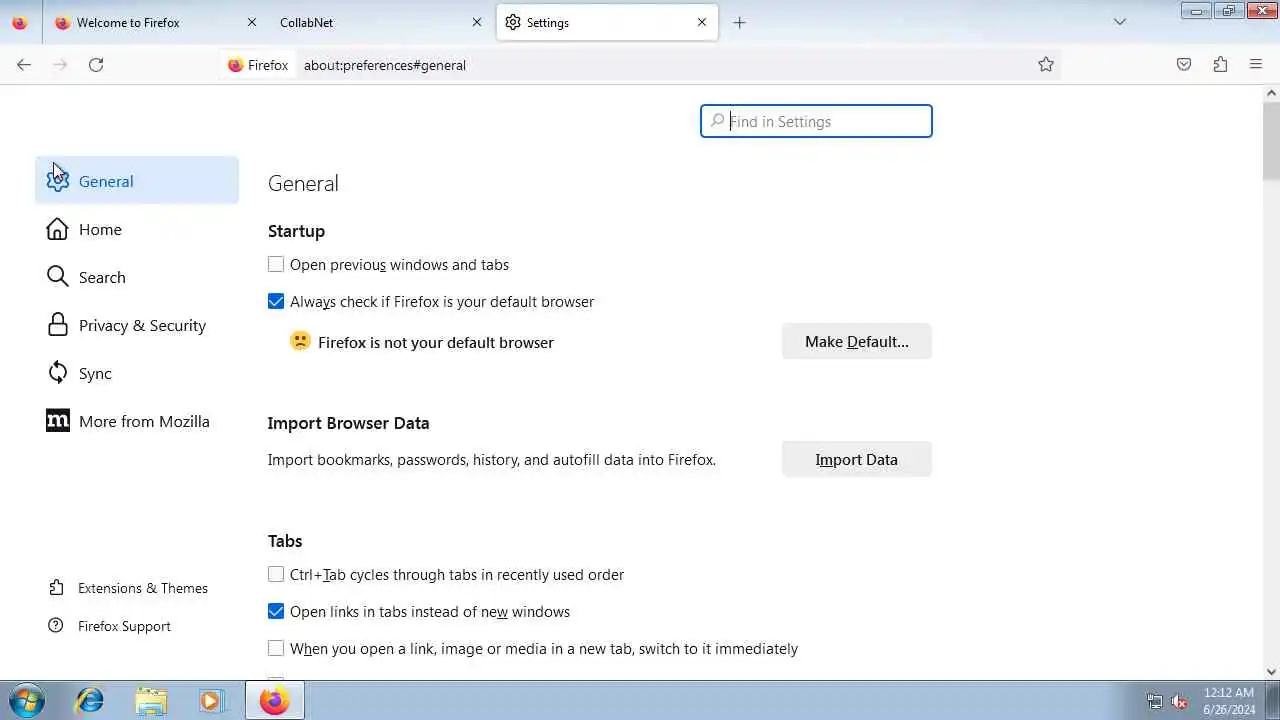This screenshot has height=720, width=1280.
Task: Enable Ctrl+Tab cycles through tabs in recent order
Action: (276, 575)
